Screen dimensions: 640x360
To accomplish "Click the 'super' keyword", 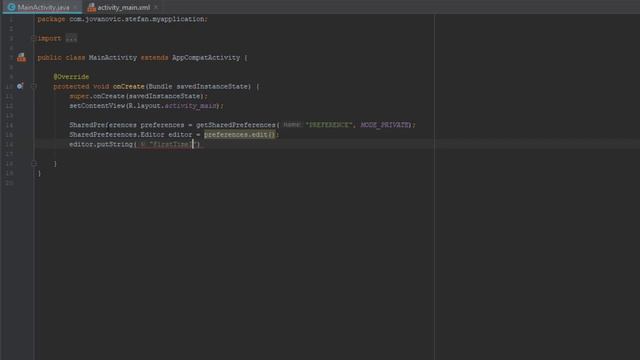I will click(79, 96).
